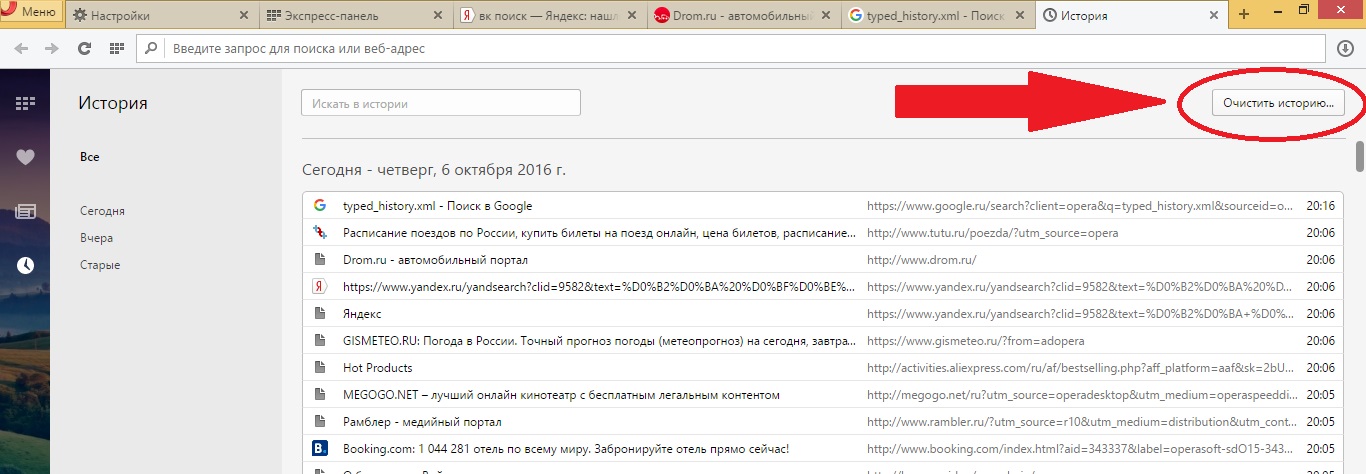This screenshot has width=1366, height=474.
Task: Open Расписание поездов по России entry
Action: [x=599, y=233]
